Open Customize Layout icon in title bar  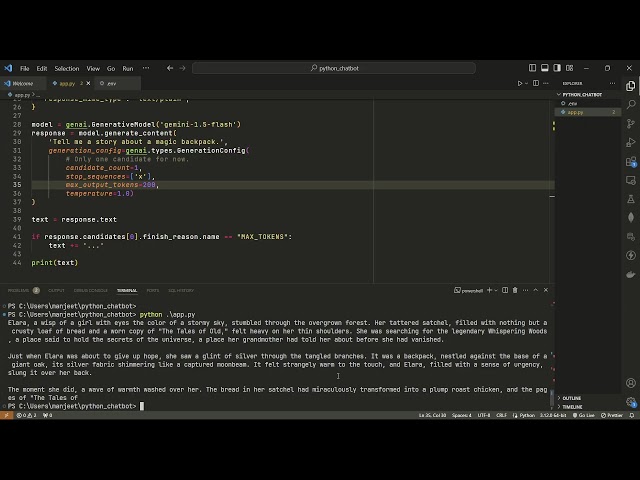pyautogui.click(x=569, y=68)
